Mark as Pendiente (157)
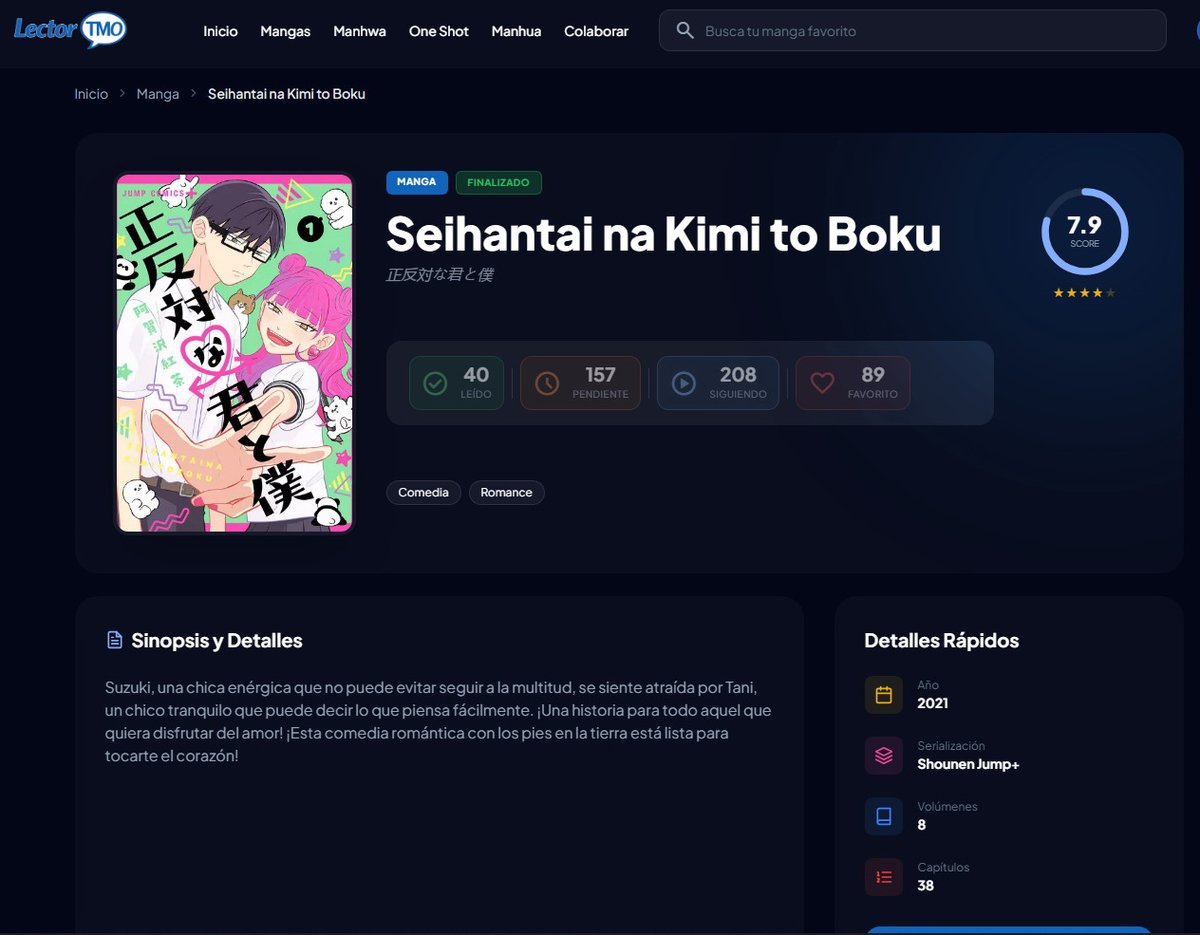This screenshot has width=1200, height=935. [580, 383]
